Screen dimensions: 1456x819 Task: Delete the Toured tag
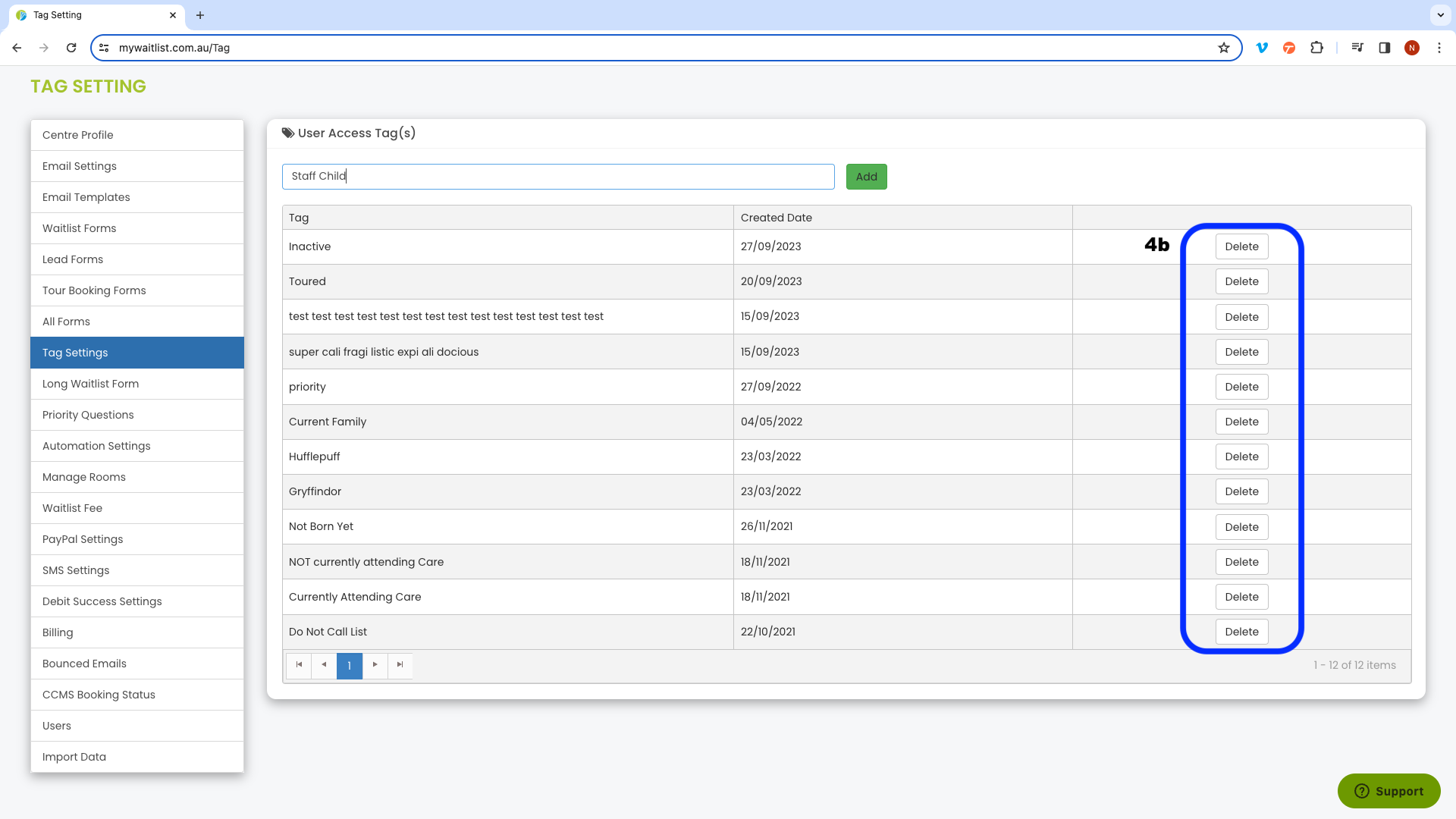pos(1241,281)
